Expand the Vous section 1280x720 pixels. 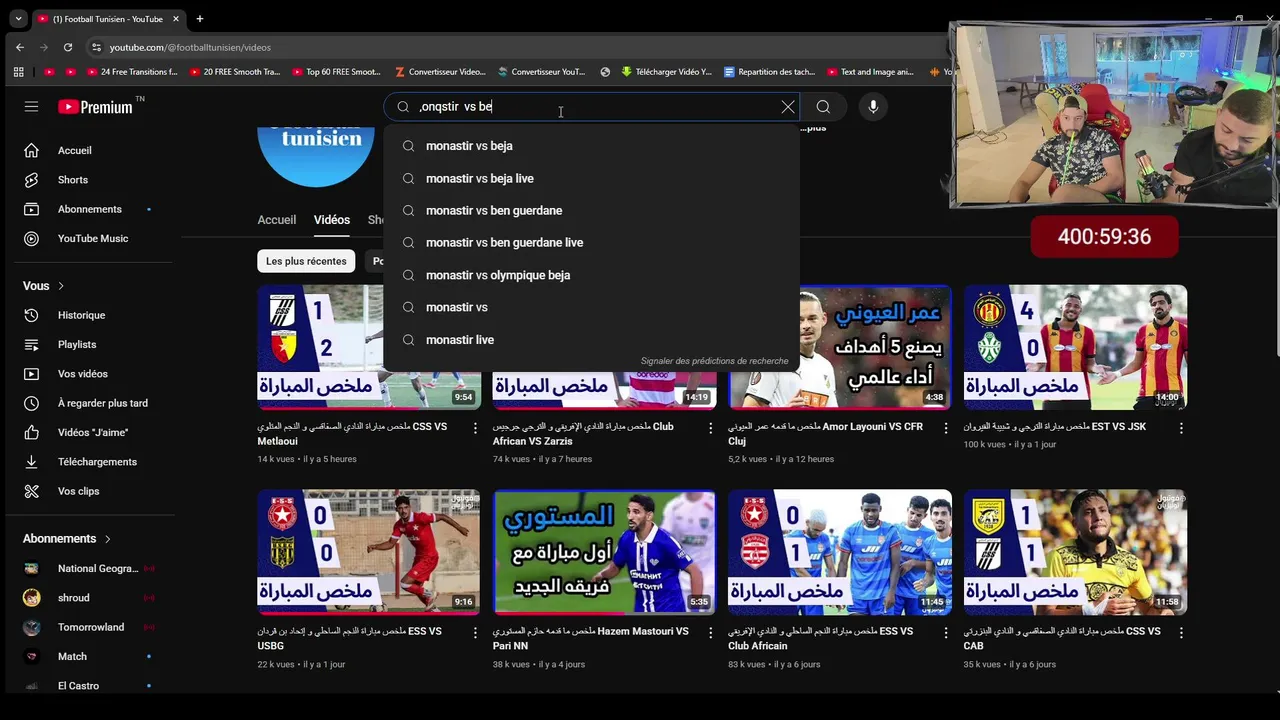tap(44, 286)
